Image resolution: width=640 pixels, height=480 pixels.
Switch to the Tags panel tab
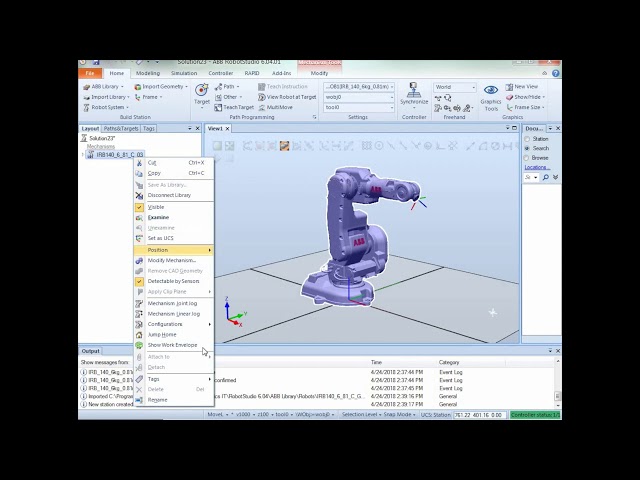(x=149, y=129)
